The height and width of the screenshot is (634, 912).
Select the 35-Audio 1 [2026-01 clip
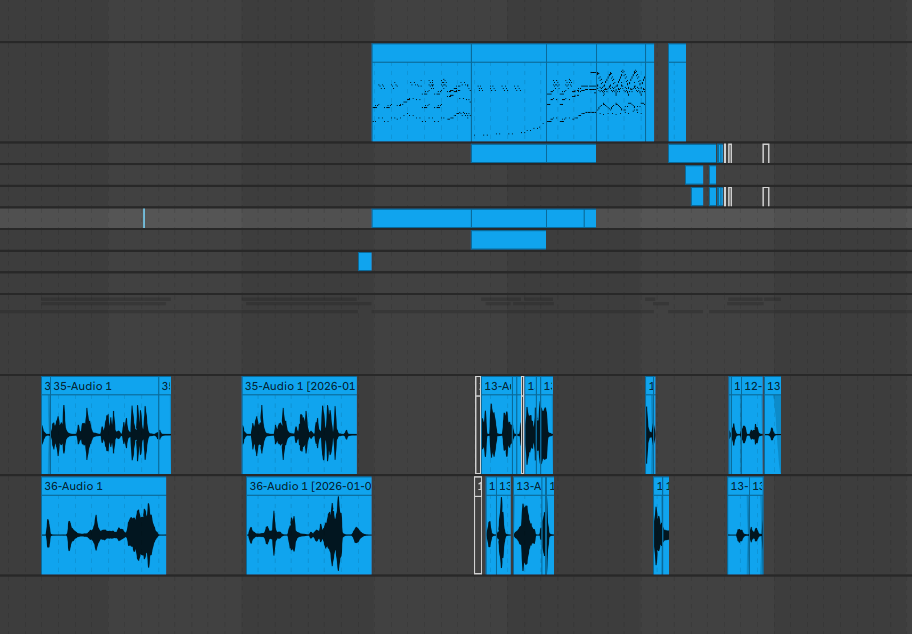pos(300,425)
